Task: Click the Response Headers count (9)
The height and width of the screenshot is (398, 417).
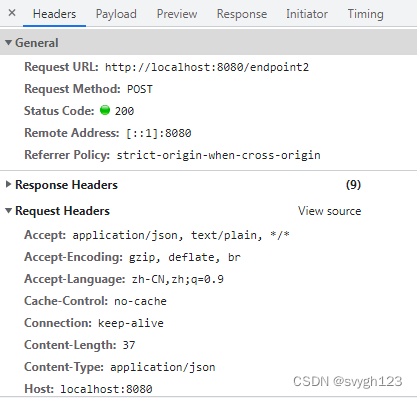Action: coord(353,185)
